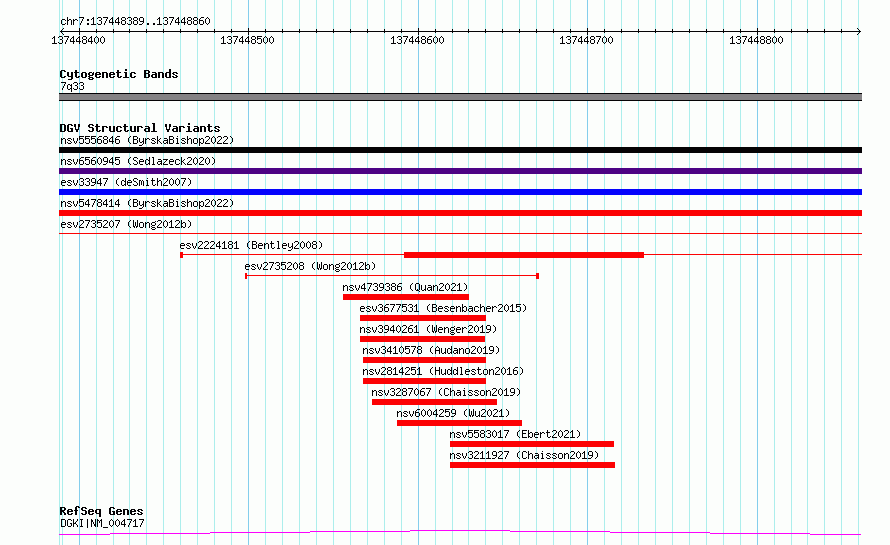Click the esv33947 (deSmith2007) label
The image size is (890, 545).
(126, 182)
